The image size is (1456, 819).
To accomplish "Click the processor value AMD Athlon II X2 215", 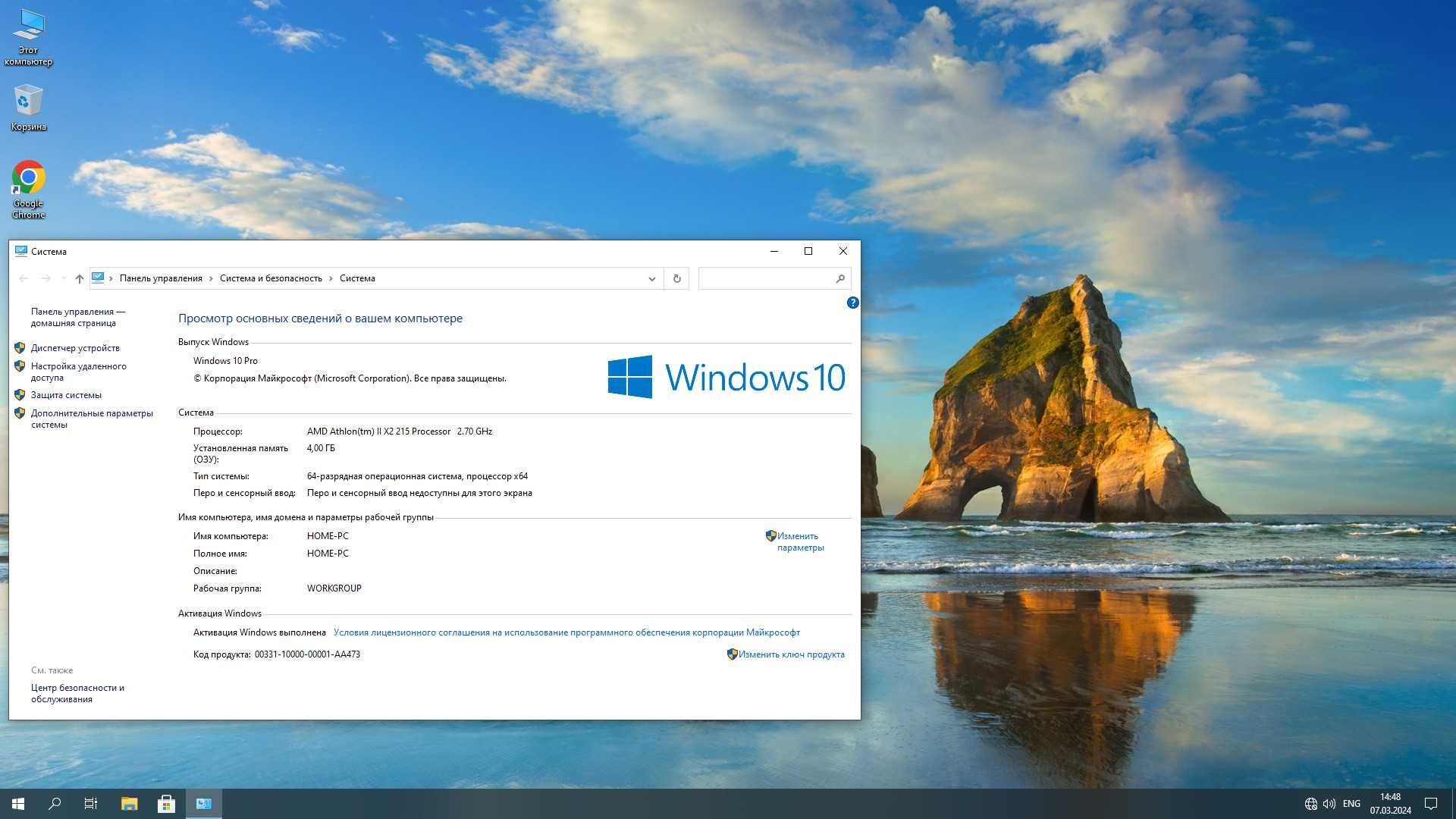I will (400, 431).
